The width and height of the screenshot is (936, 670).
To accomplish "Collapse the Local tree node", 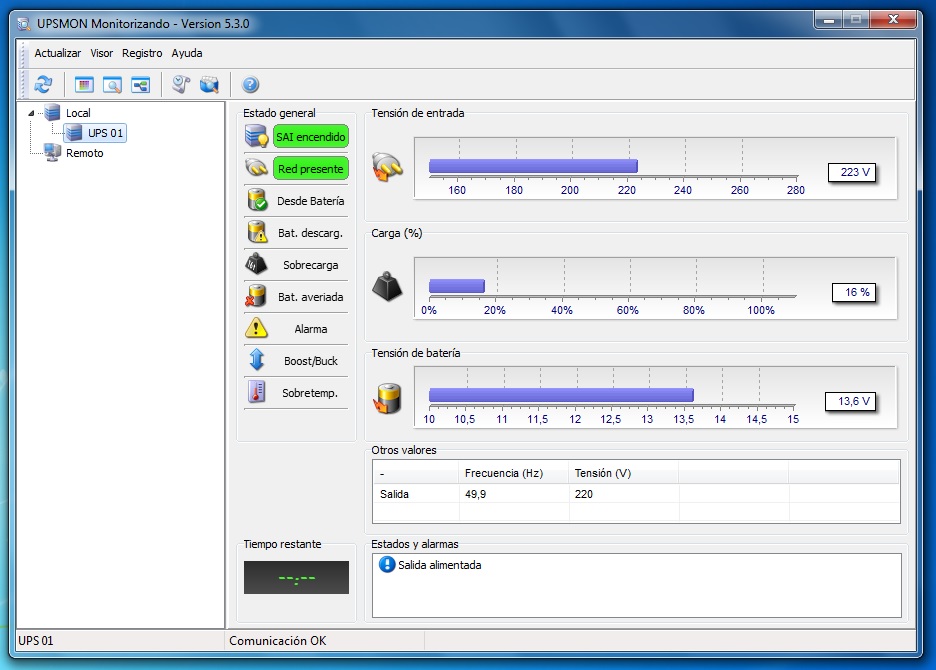I will click(x=31, y=113).
